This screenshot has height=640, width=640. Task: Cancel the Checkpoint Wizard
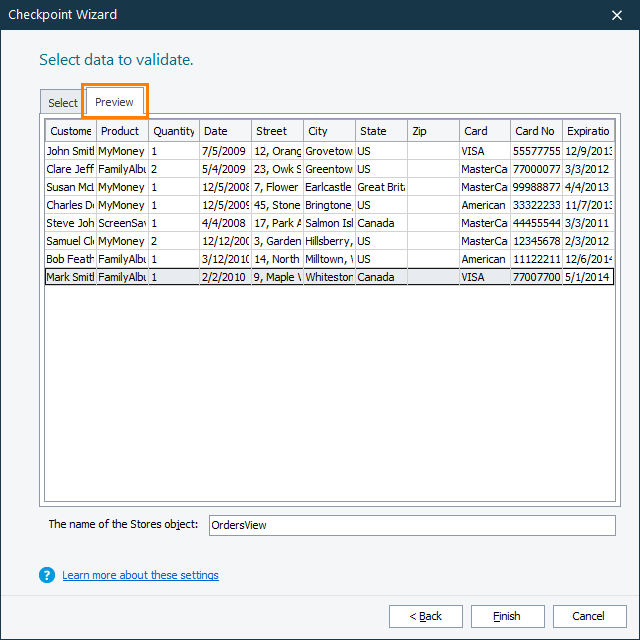pyautogui.click(x=589, y=616)
